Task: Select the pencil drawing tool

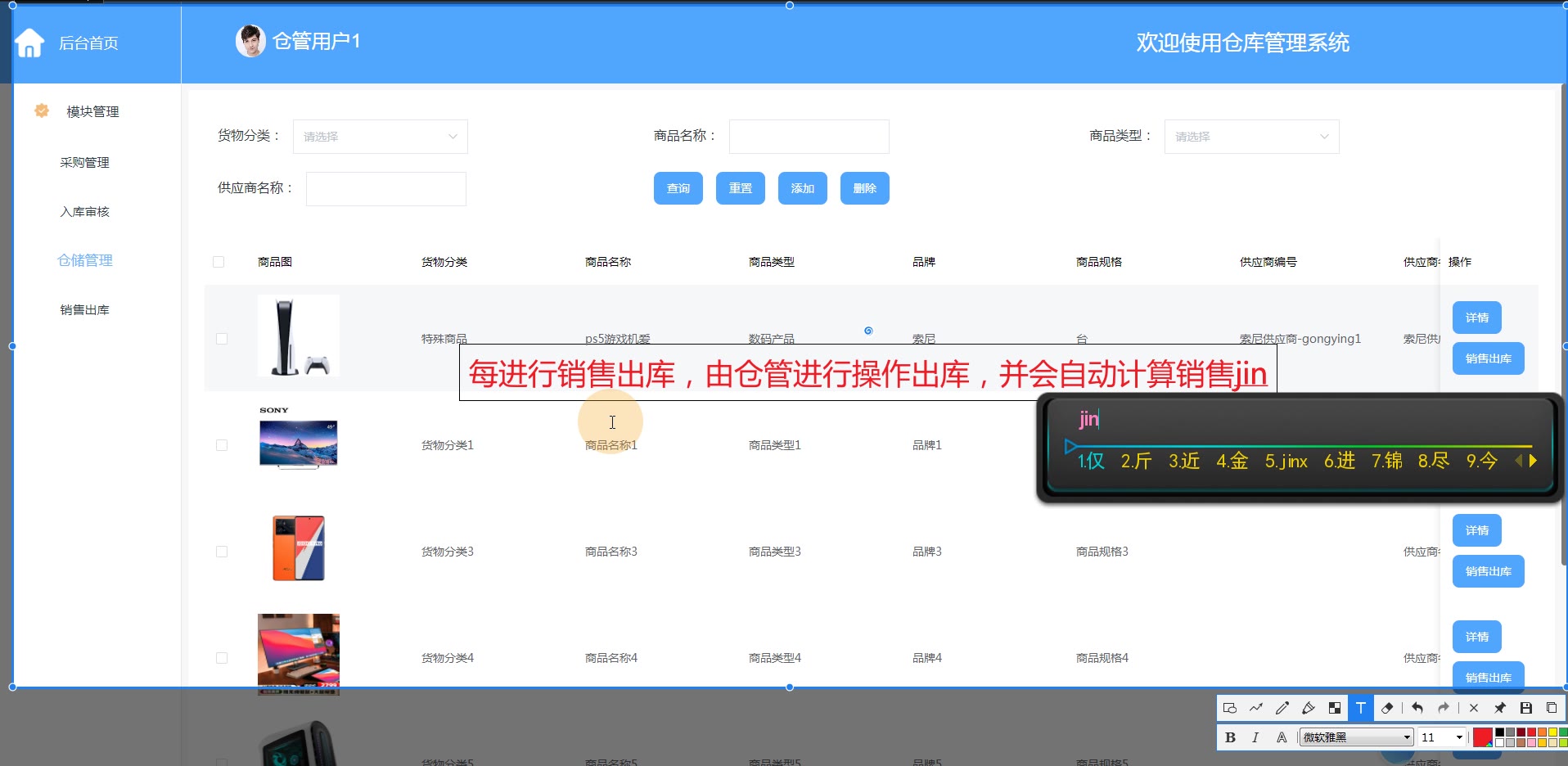Action: click(1282, 708)
